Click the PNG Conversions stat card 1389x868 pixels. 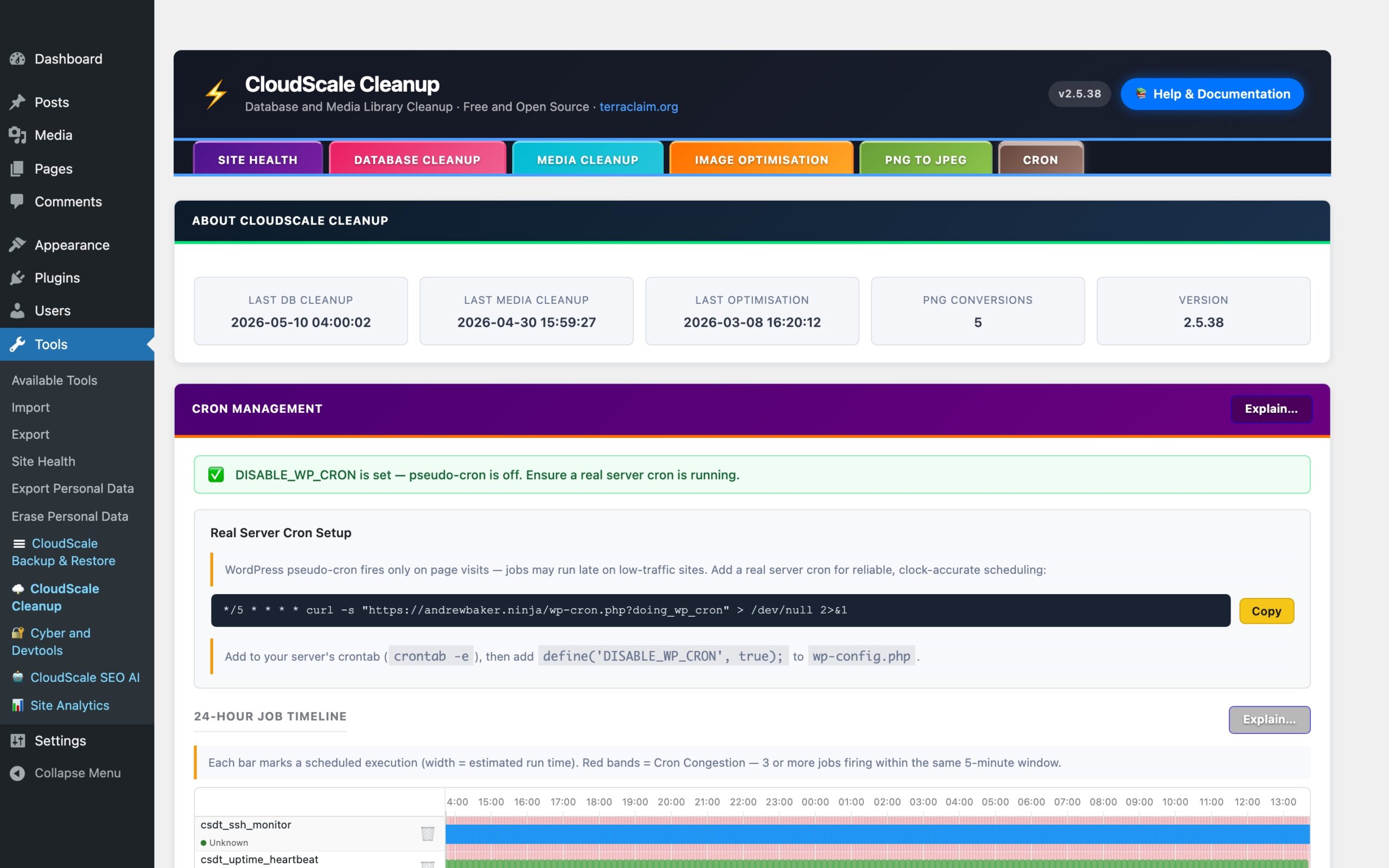[978, 311]
